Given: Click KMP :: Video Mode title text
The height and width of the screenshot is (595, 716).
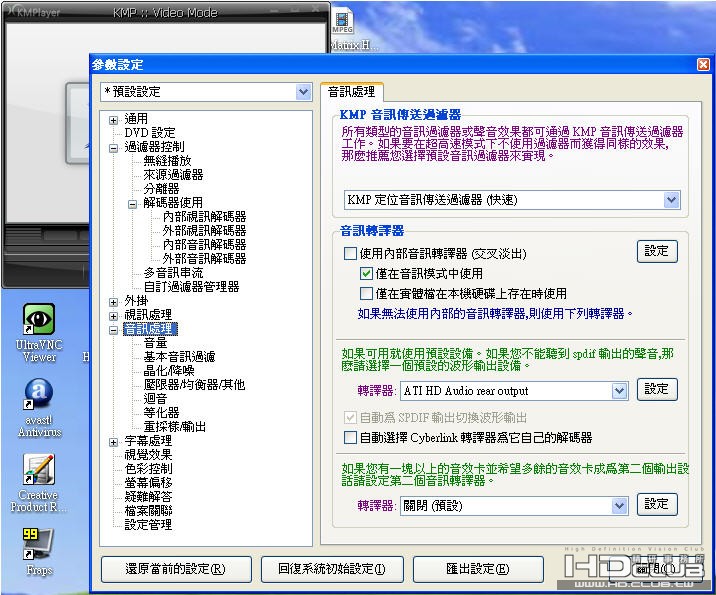Looking at the screenshot, I should (165, 13).
